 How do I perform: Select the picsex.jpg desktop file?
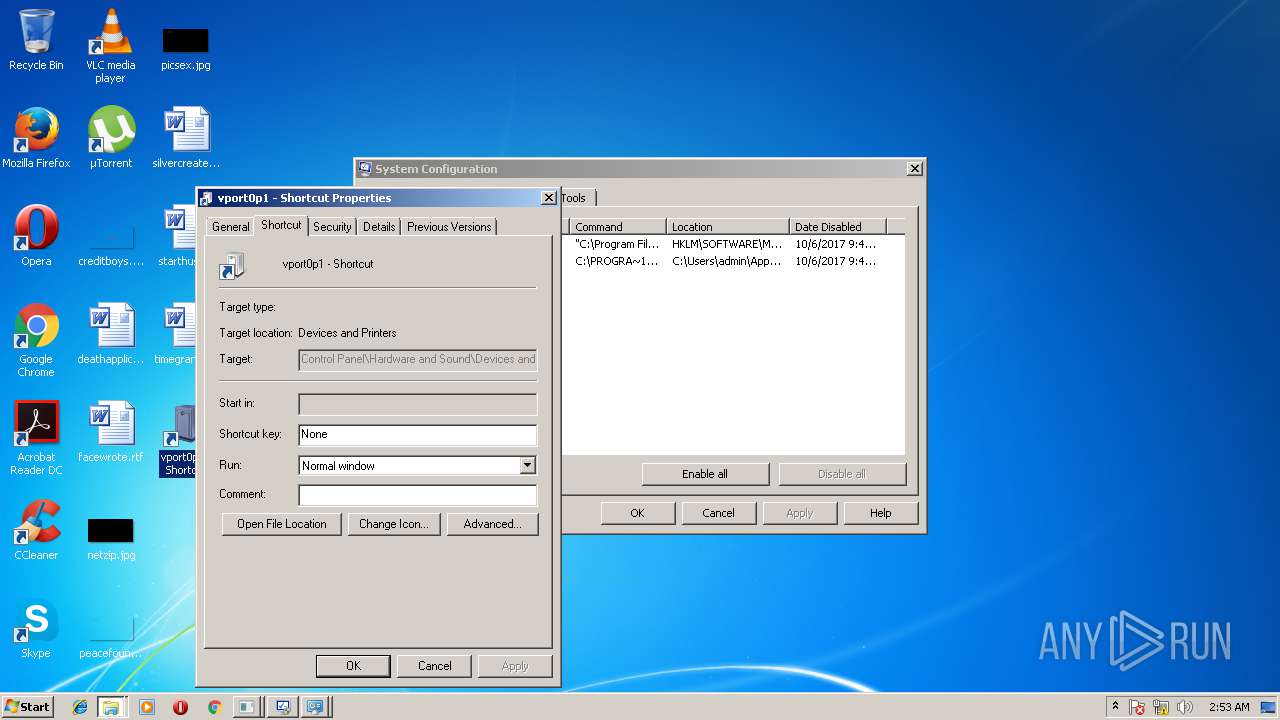click(x=185, y=48)
